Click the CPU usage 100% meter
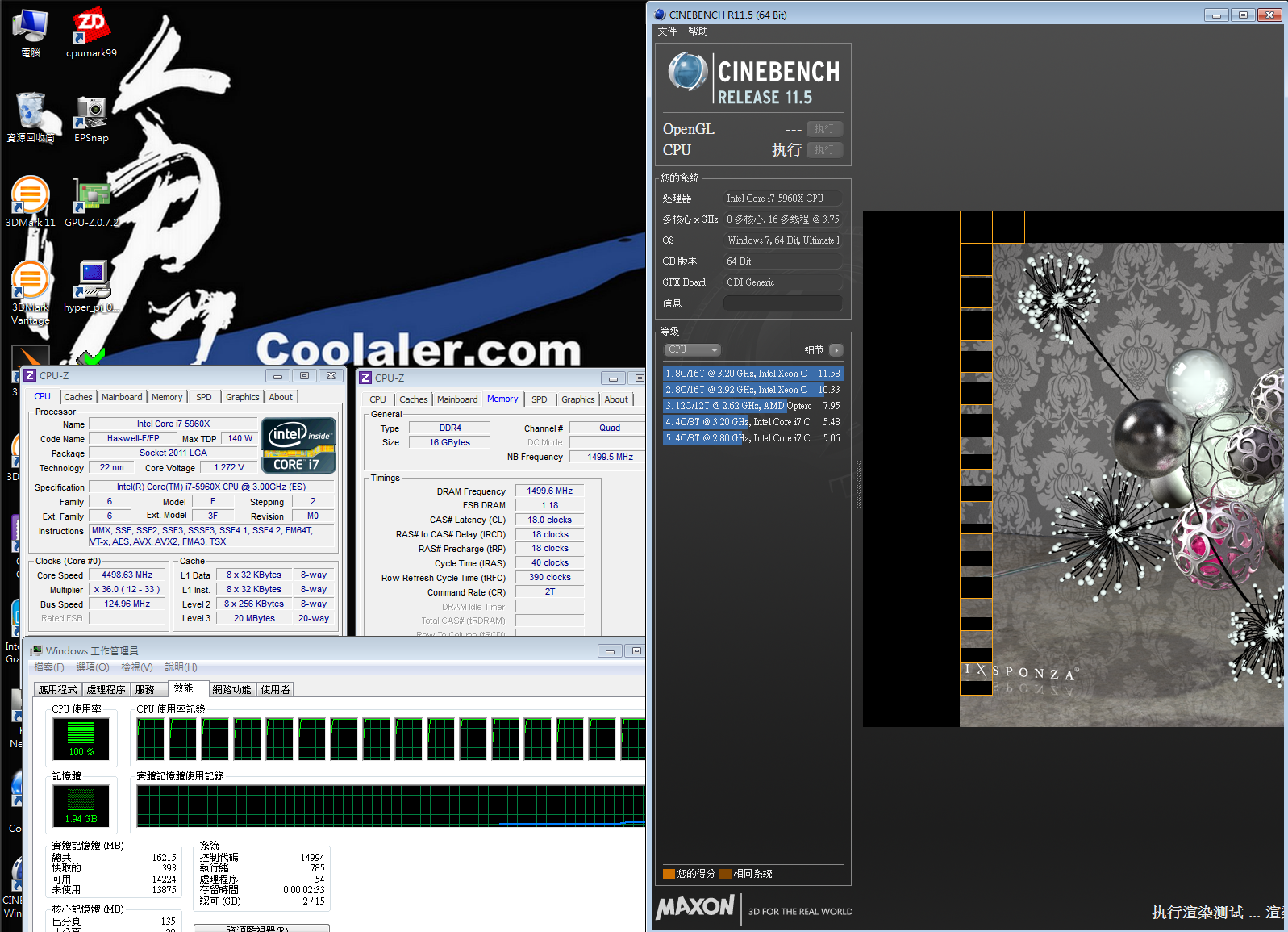The height and width of the screenshot is (932, 1288). point(81,738)
